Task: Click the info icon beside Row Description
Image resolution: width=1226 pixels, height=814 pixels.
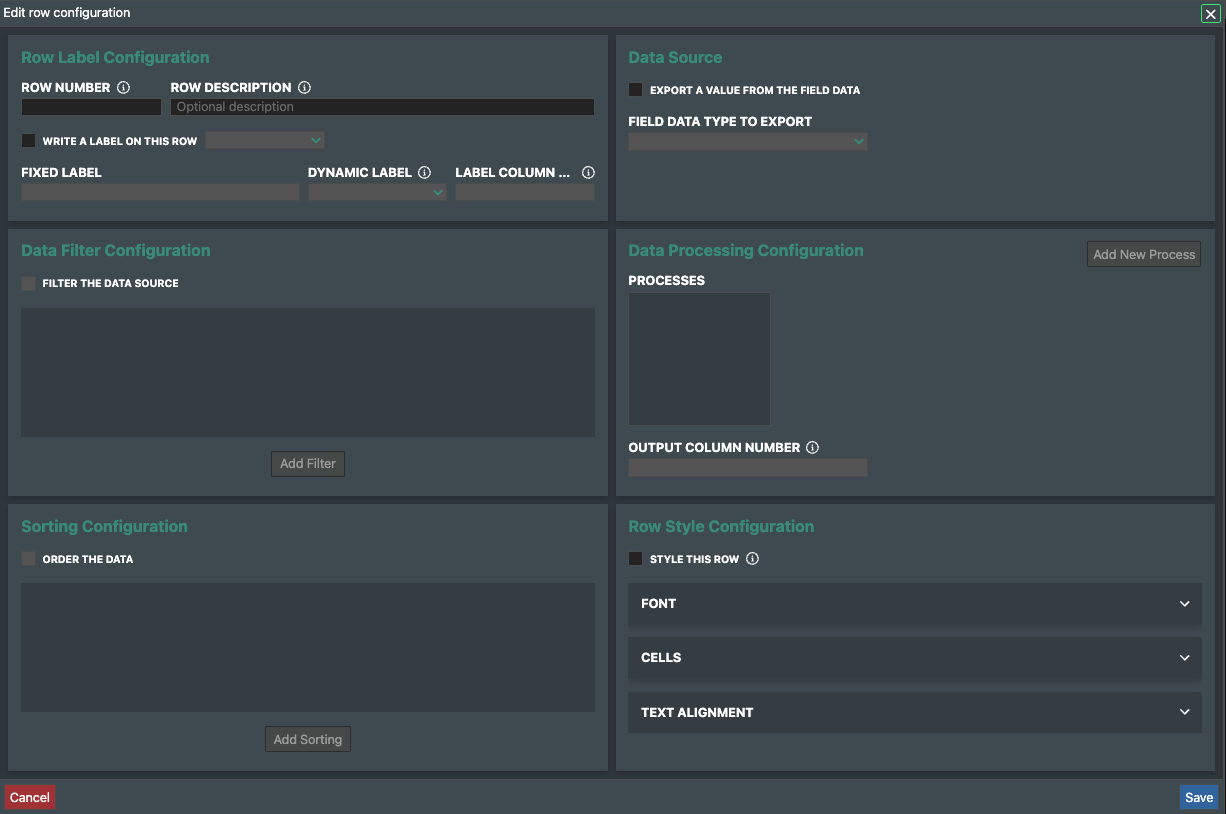Action: pos(305,87)
